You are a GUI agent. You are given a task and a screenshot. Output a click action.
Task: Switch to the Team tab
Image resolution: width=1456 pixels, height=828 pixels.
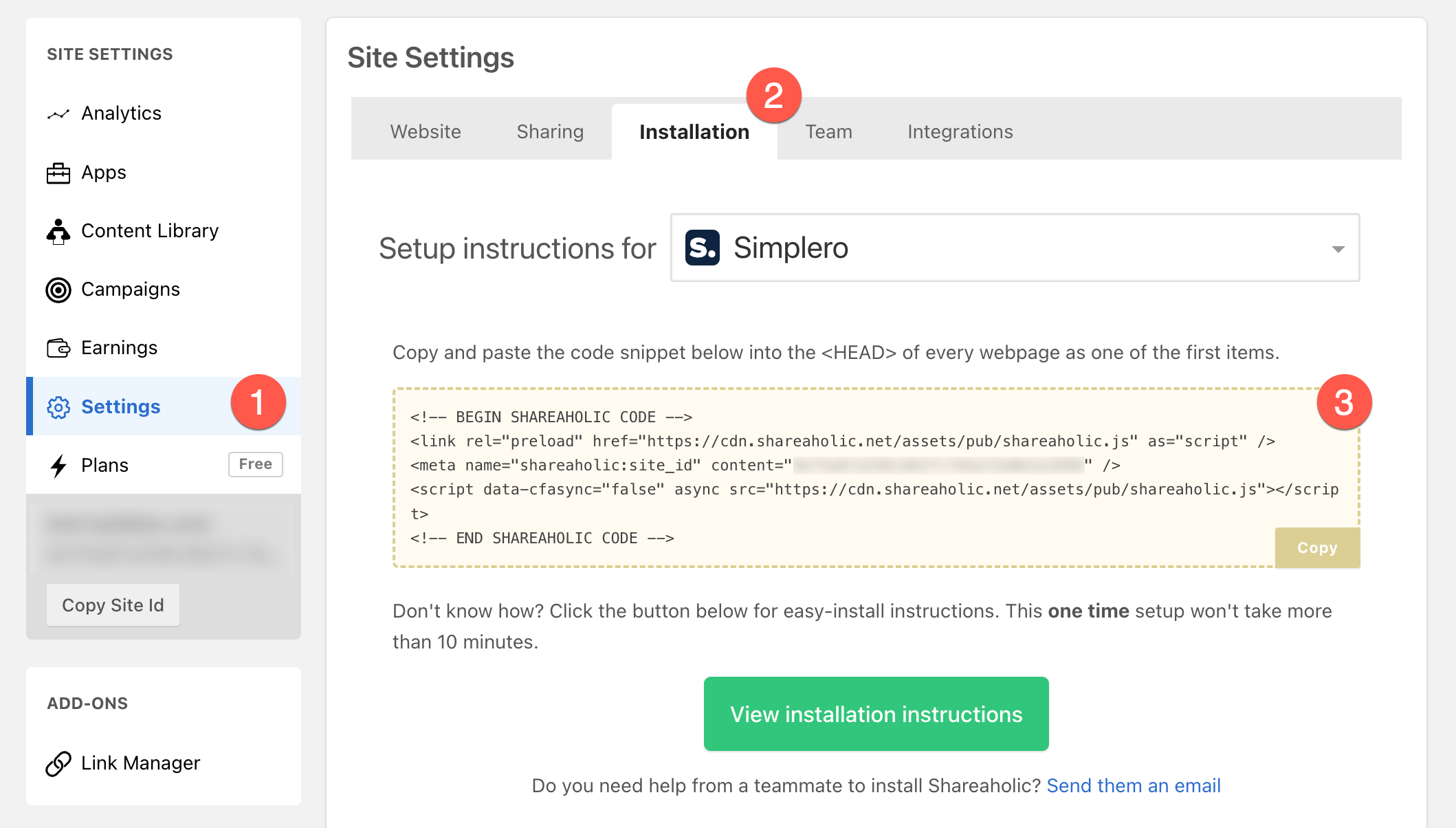point(828,131)
